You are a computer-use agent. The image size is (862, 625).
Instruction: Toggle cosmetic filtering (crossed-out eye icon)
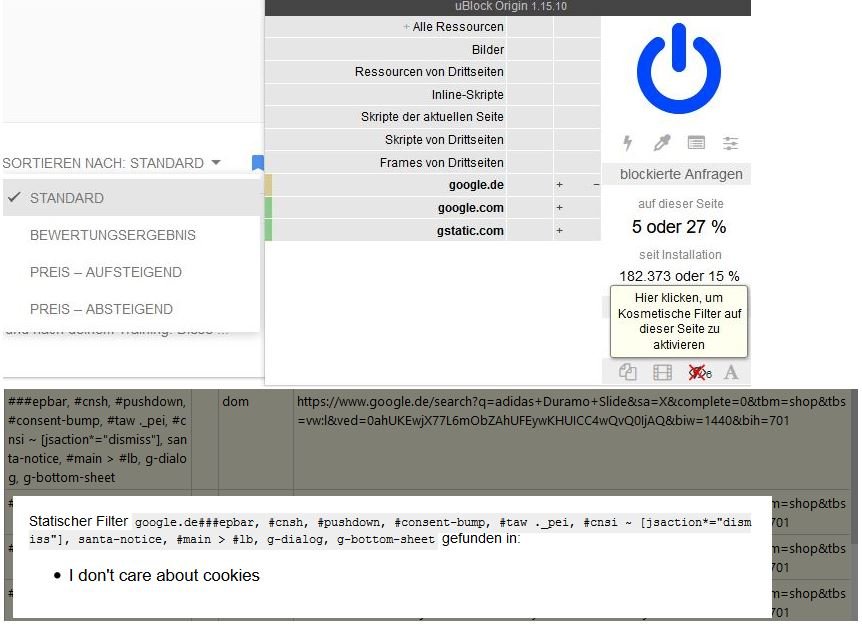(x=699, y=373)
